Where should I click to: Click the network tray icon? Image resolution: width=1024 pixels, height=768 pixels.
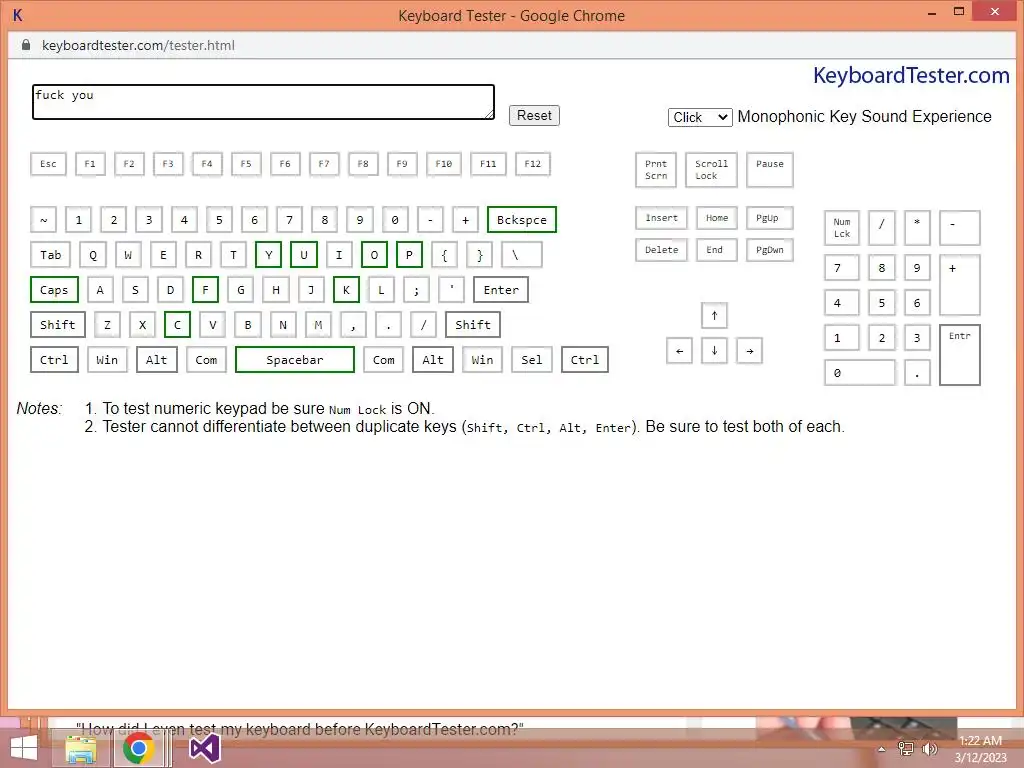pyautogui.click(x=906, y=749)
